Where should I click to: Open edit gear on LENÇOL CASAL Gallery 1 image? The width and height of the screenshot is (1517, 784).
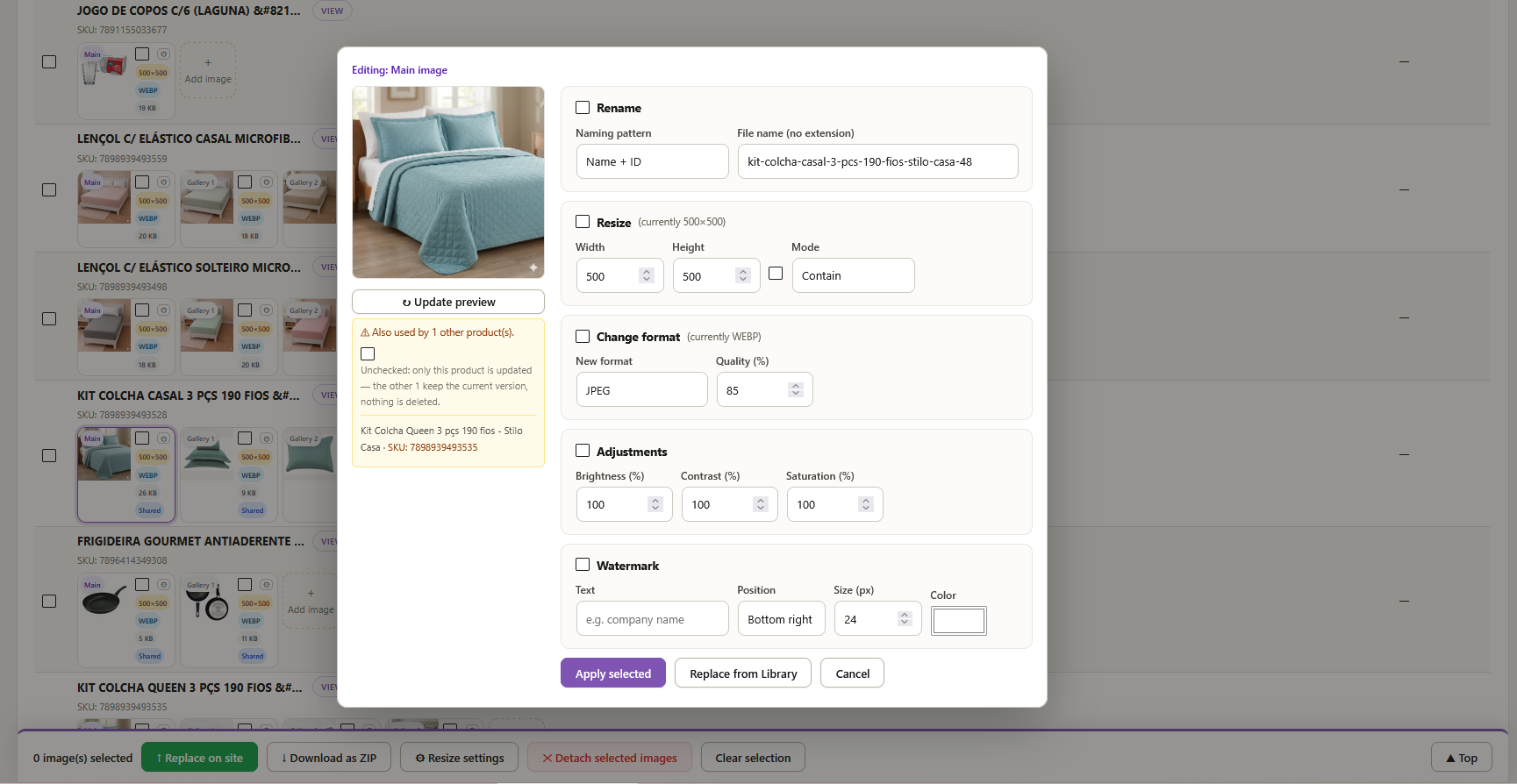pos(266,182)
